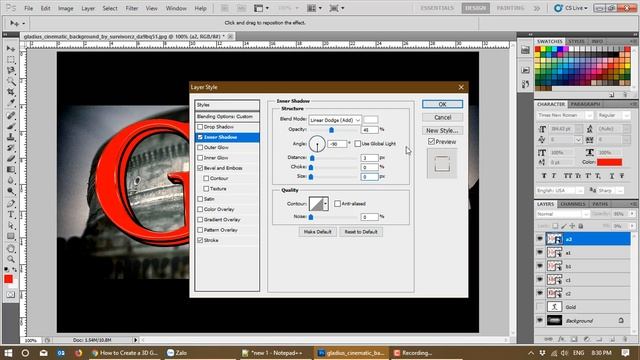Click Make Default button
Viewport: 640px width, 360px height.
click(x=318, y=232)
